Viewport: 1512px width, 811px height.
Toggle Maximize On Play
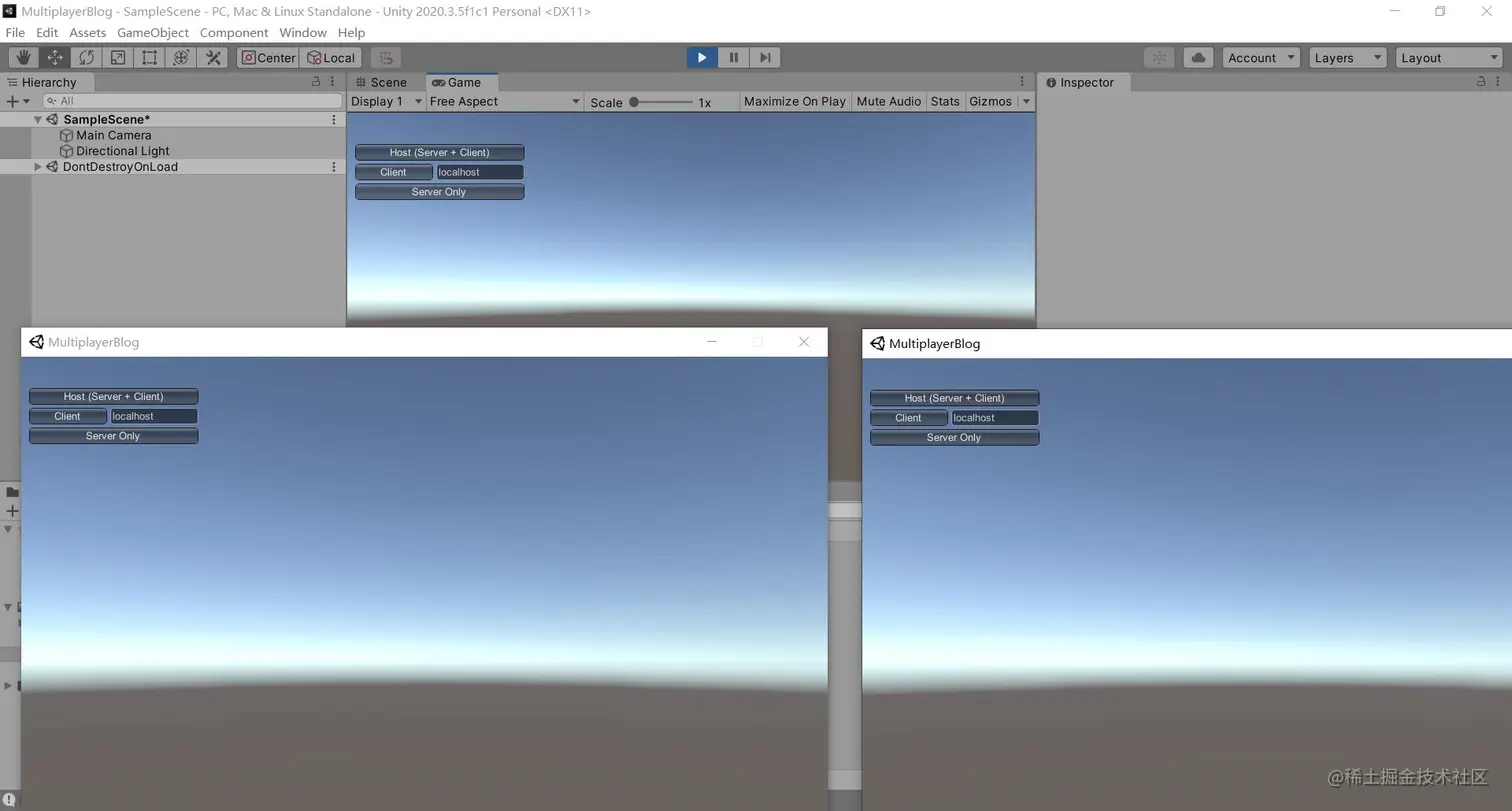(x=795, y=101)
